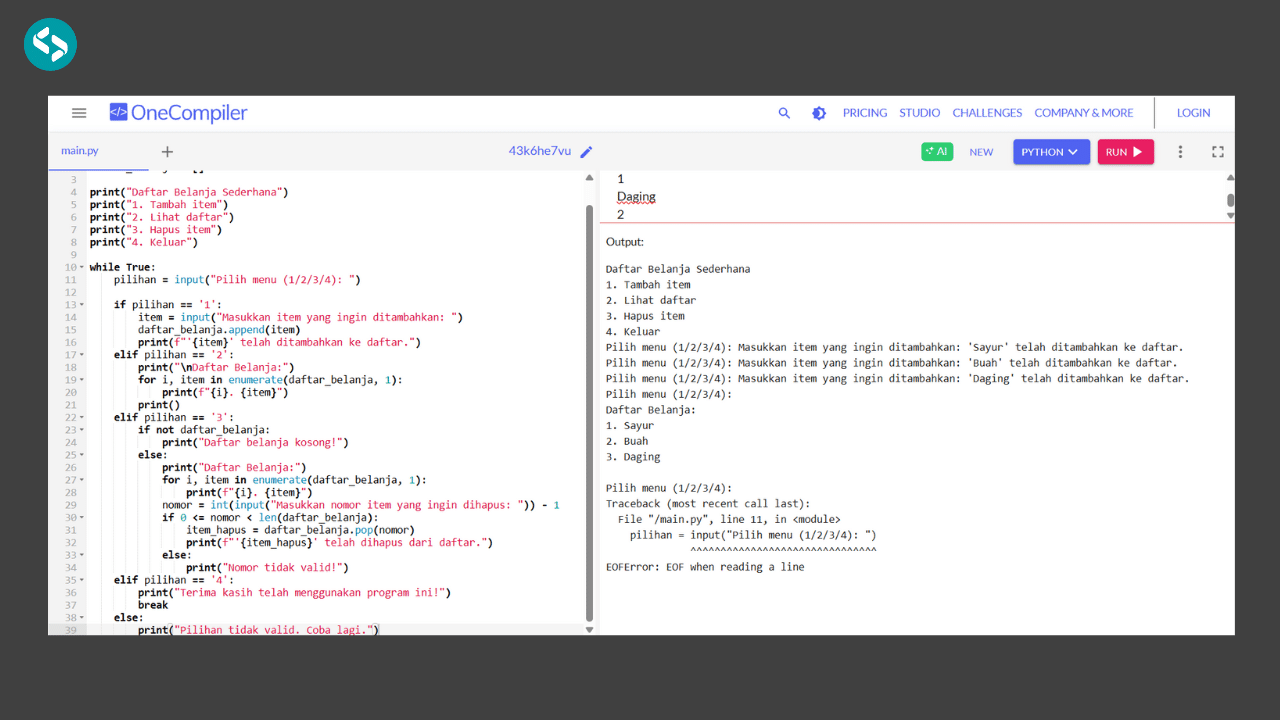Create a new file with the plus icon

[x=166, y=152]
